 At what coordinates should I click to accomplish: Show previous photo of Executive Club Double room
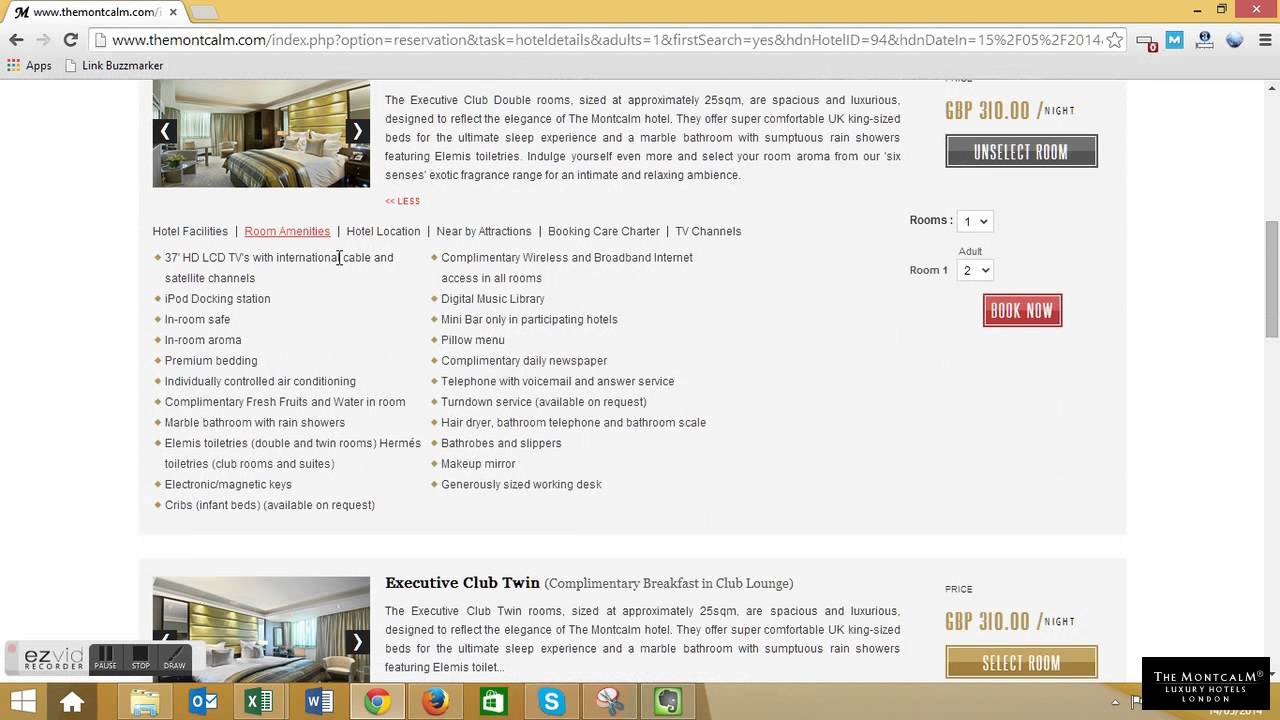point(165,131)
